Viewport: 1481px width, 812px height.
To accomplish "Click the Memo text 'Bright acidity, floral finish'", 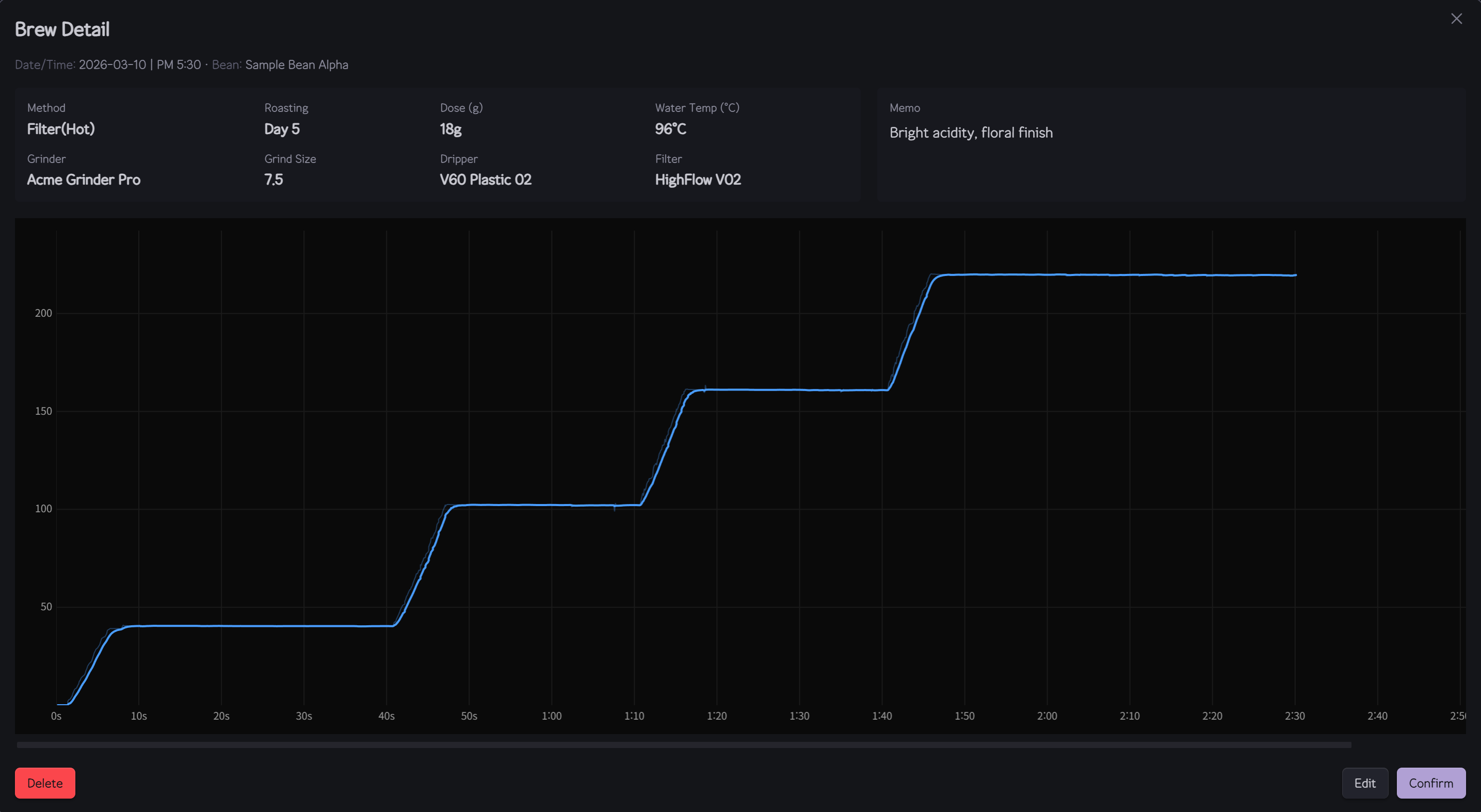I will (x=971, y=133).
